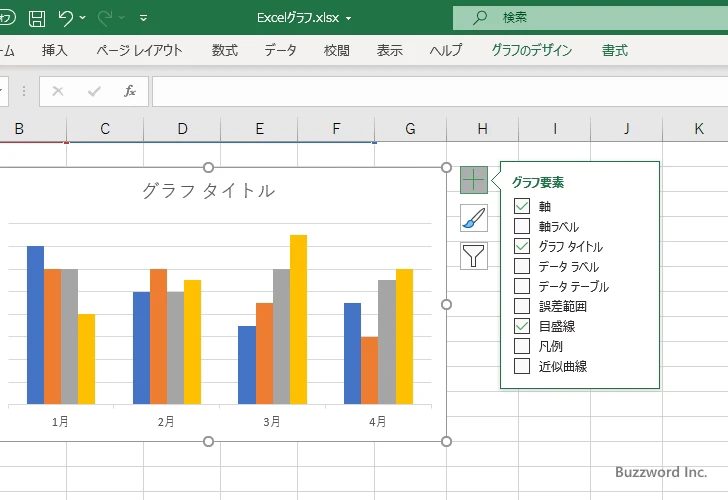Click the chart filters funnel button
The image size is (728, 500).
pyautogui.click(x=474, y=256)
